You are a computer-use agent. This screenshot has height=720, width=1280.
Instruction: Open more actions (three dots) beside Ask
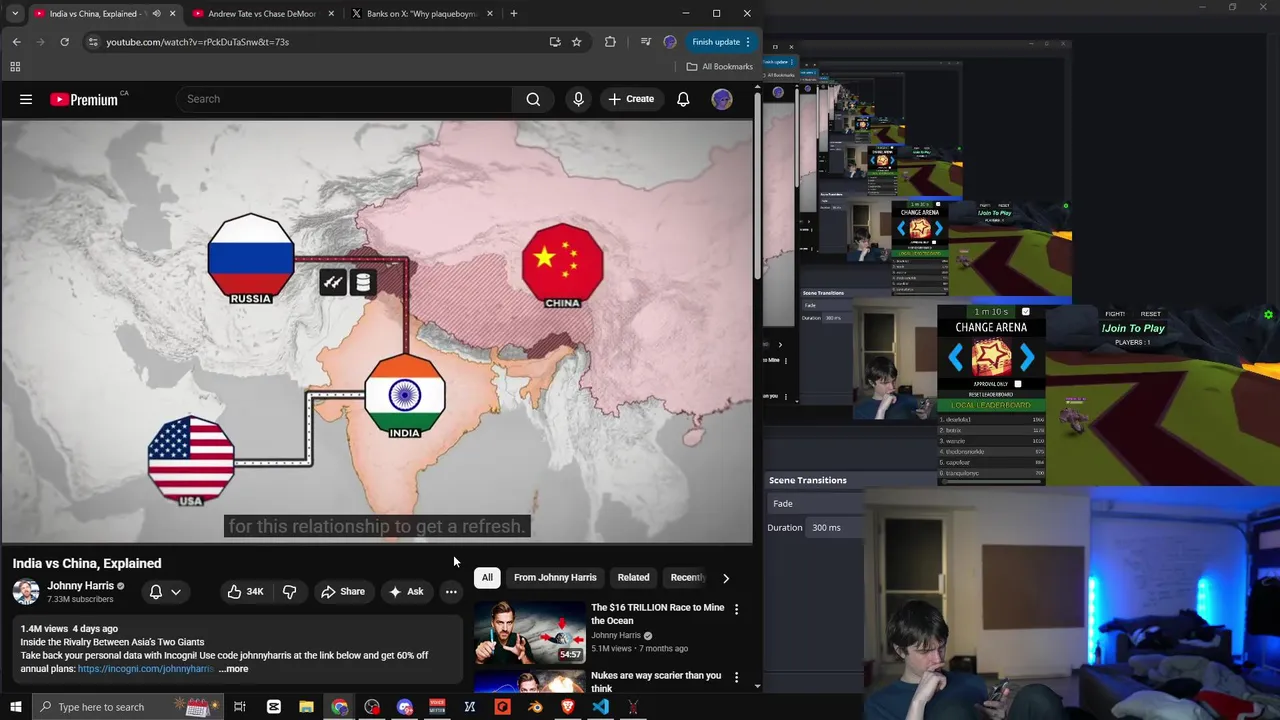[x=451, y=592]
